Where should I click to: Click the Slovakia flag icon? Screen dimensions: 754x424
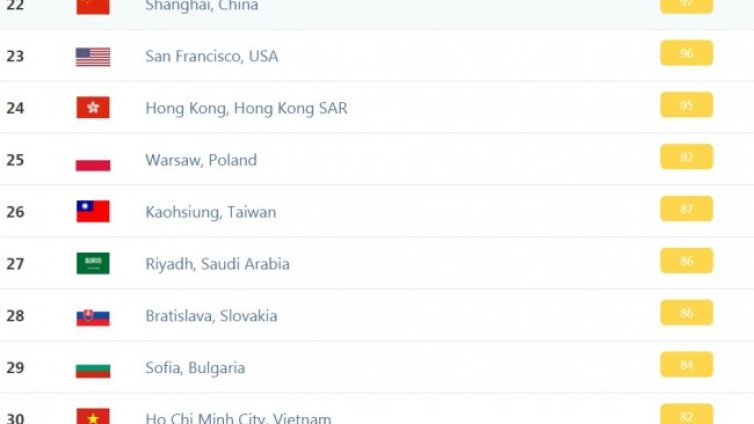[x=93, y=316]
